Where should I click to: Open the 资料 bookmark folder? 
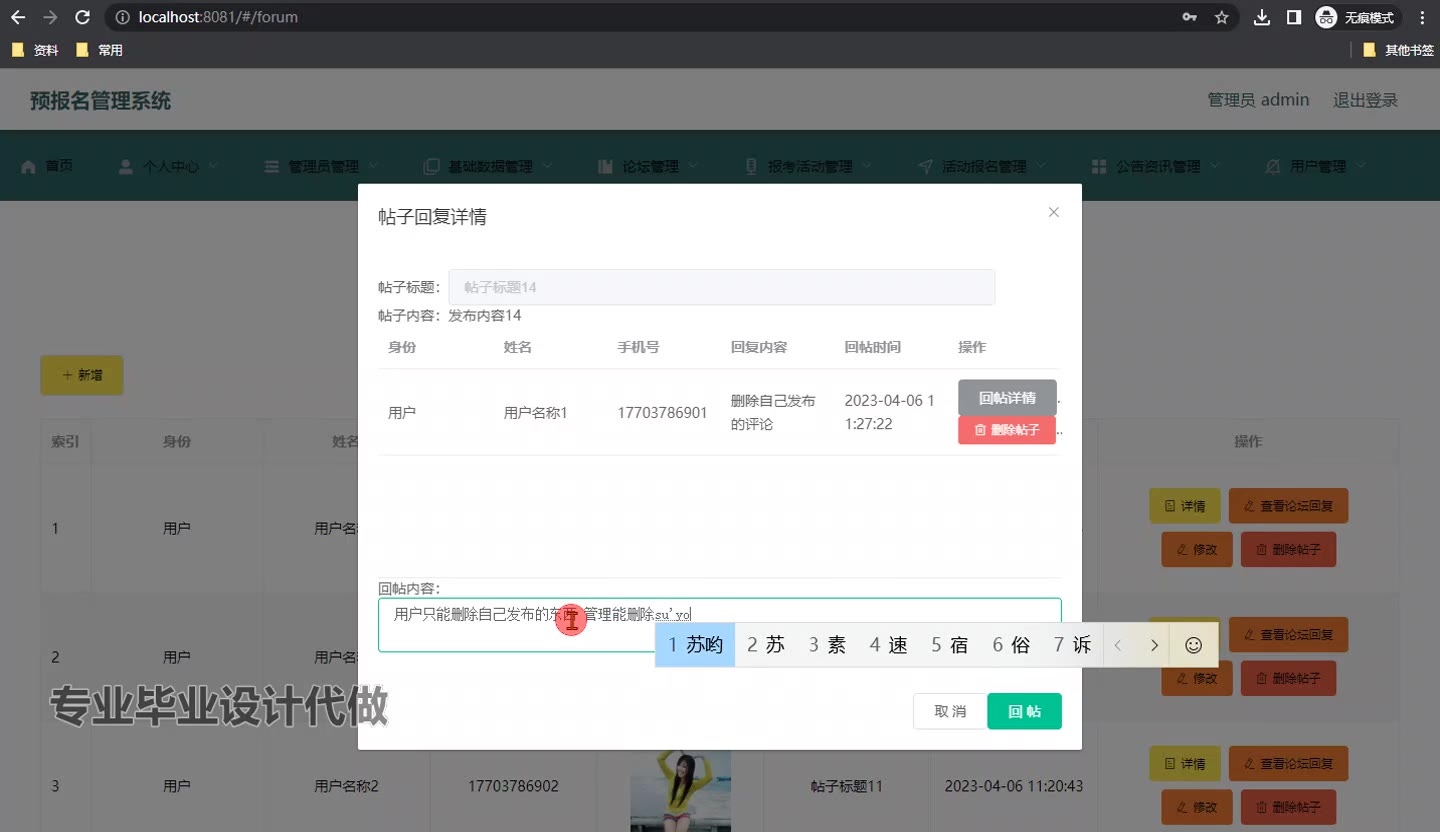click(35, 50)
